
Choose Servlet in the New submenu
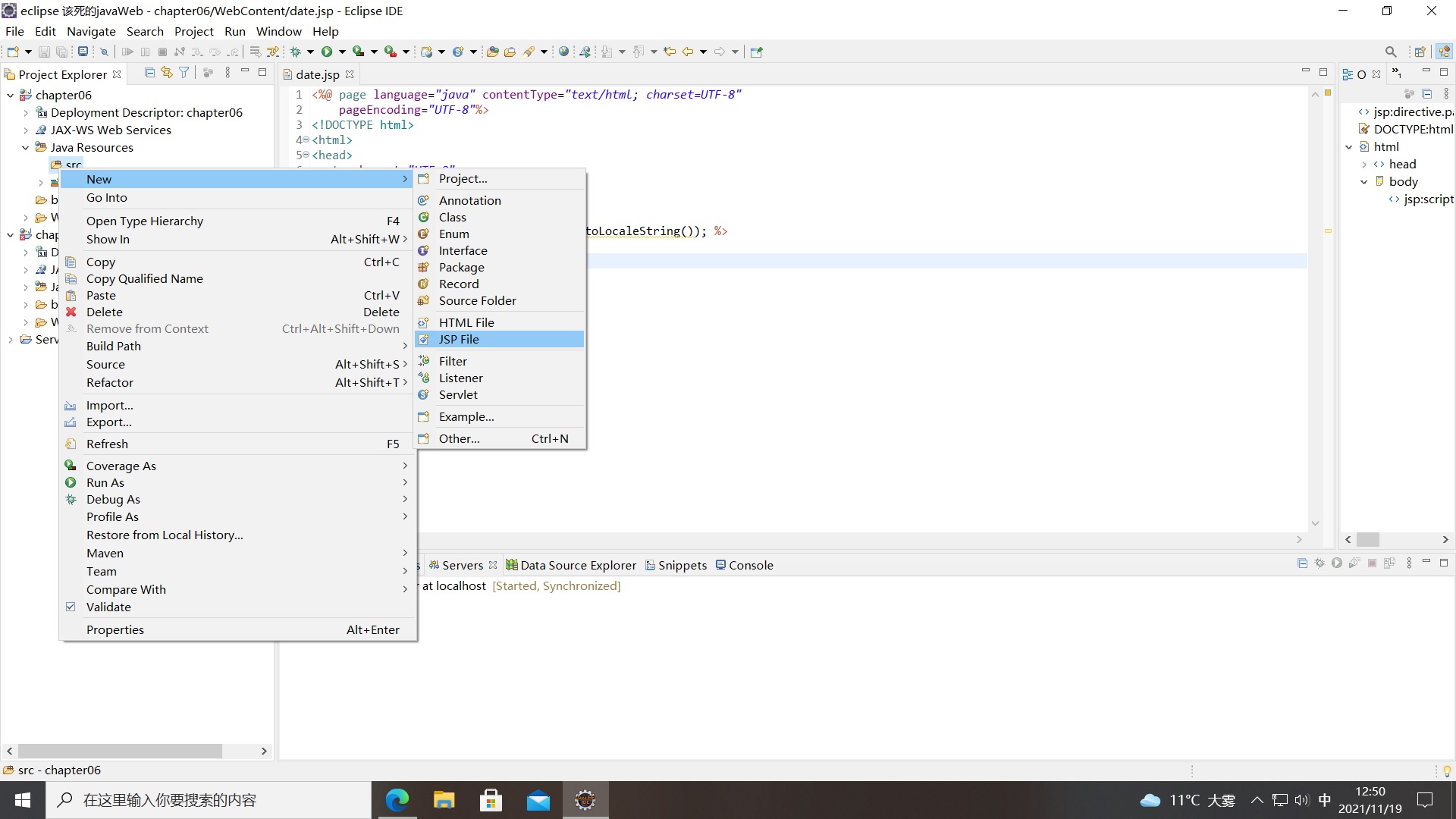pos(458,394)
